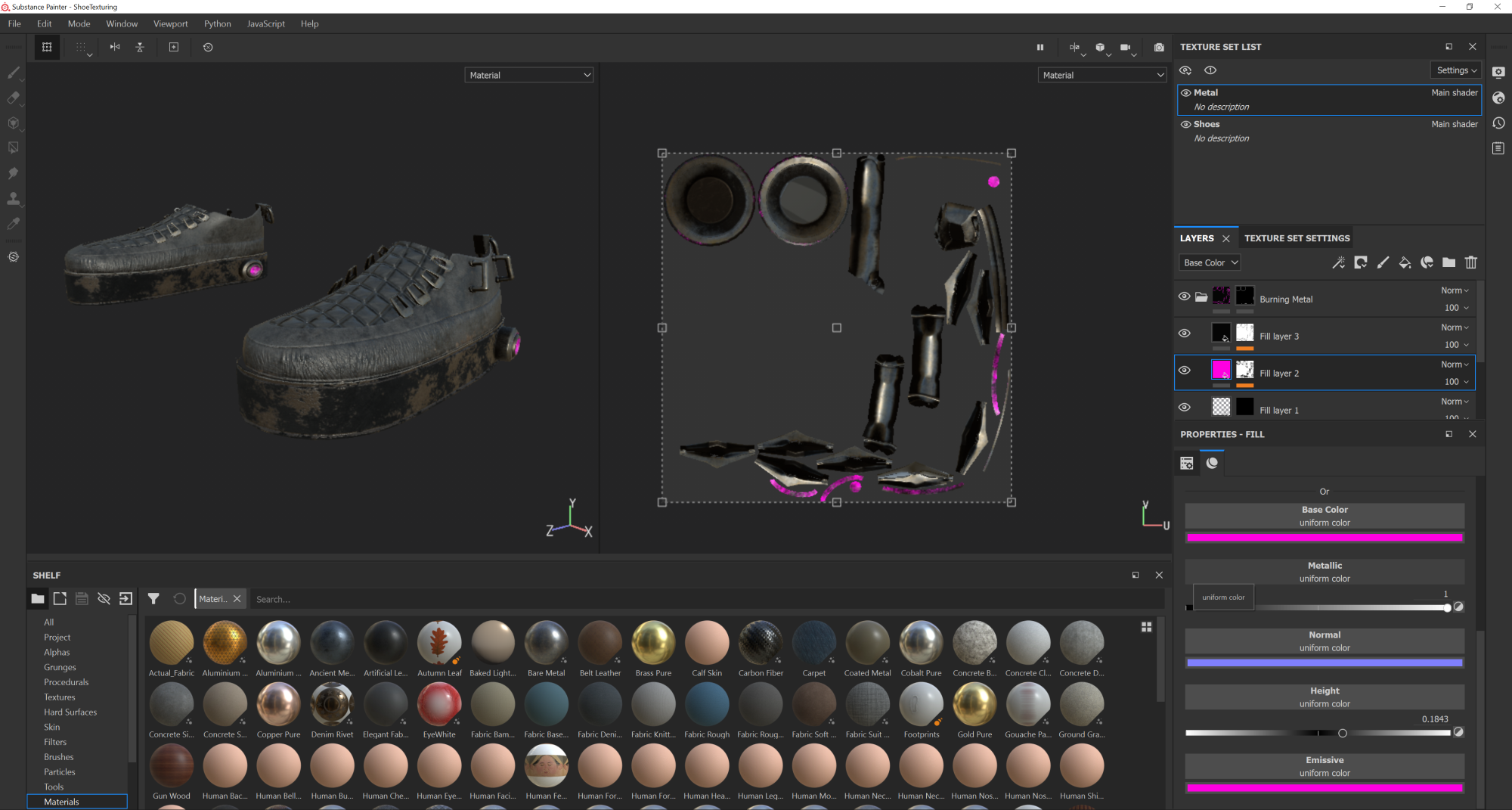Open the 3D viewport Material dropdown
This screenshot has width=1512, height=810.
click(529, 75)
